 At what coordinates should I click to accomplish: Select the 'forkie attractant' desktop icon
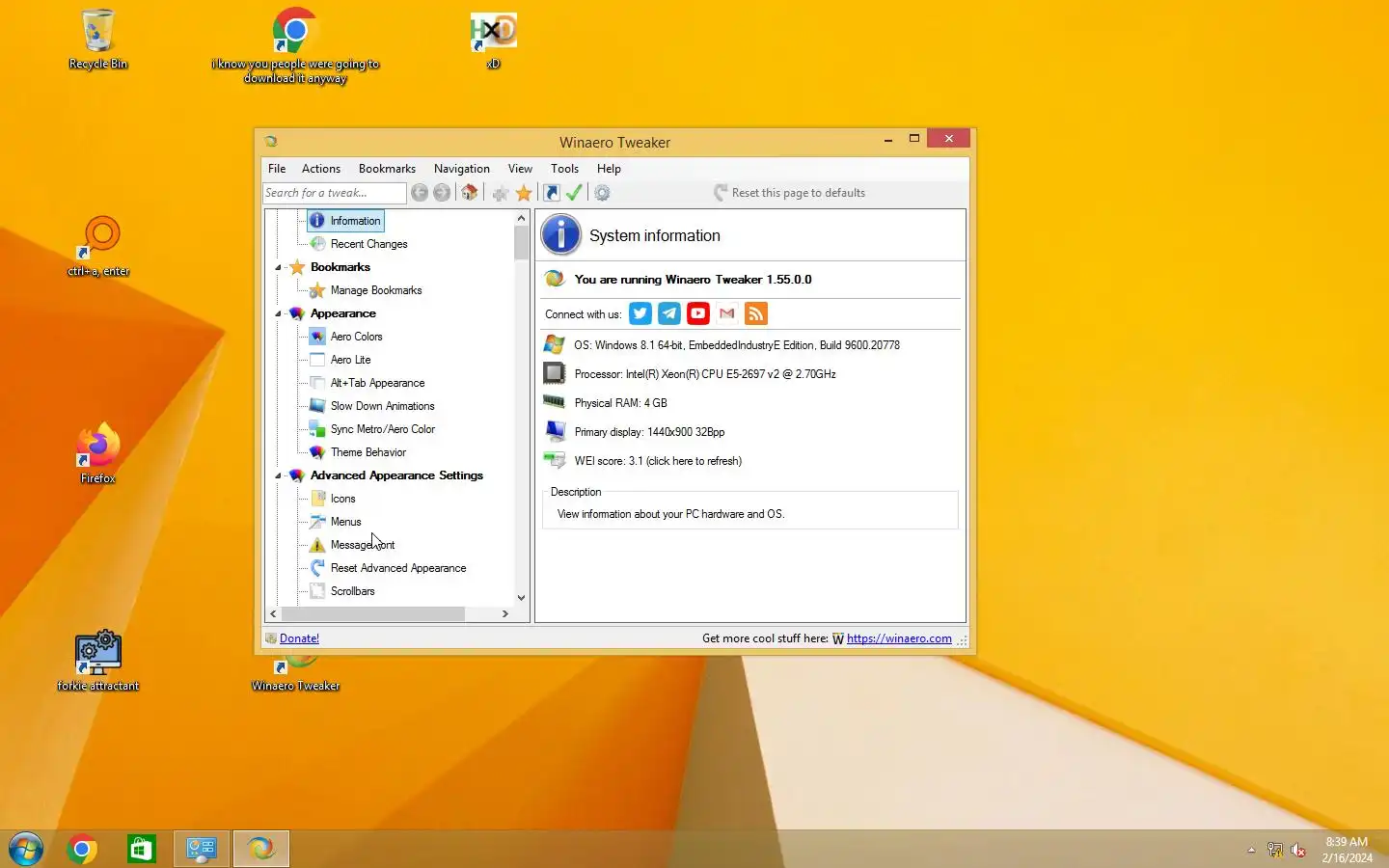[x=97, y=661]
